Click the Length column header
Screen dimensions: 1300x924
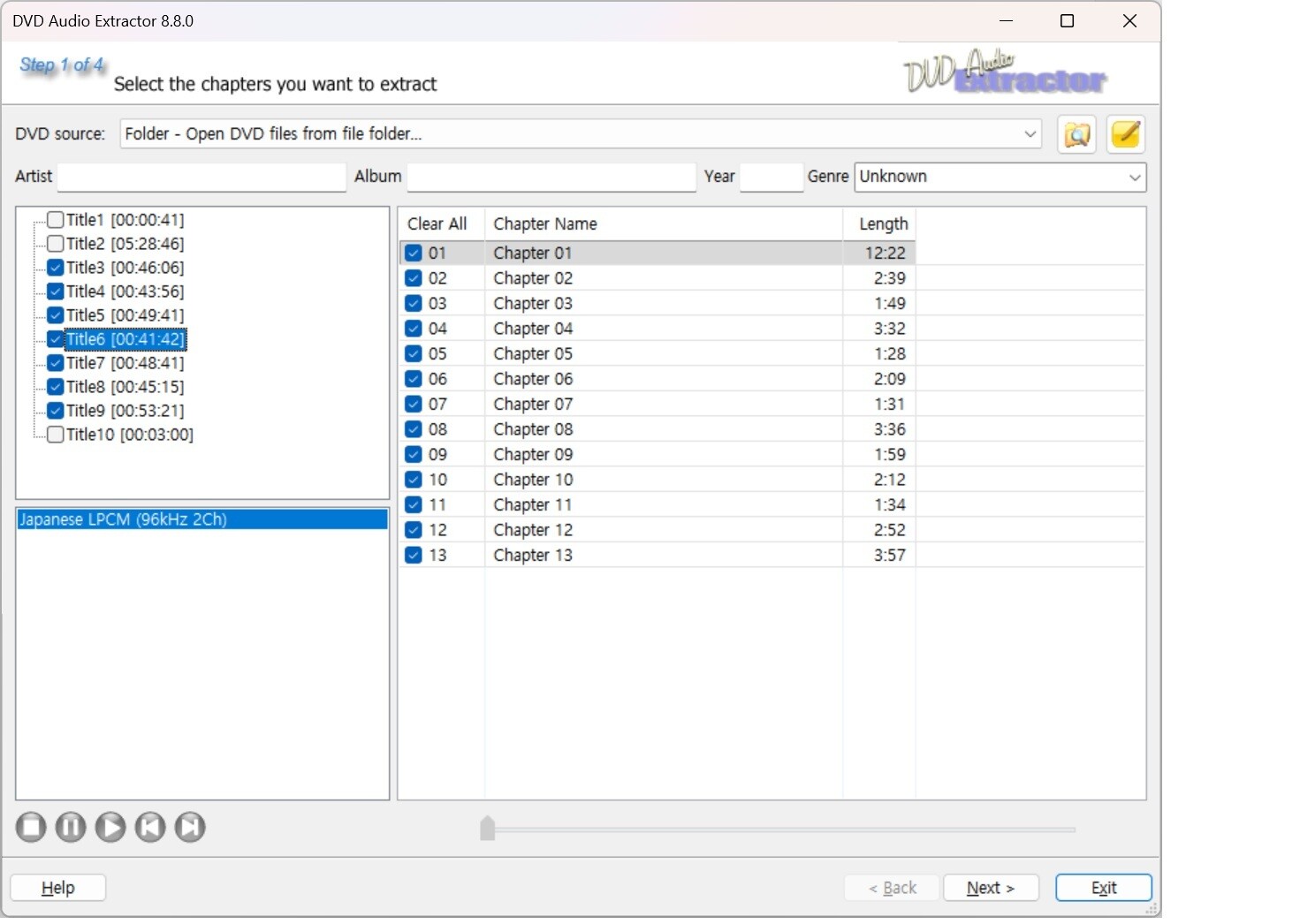pyautogui.click(x=879, y=224)
